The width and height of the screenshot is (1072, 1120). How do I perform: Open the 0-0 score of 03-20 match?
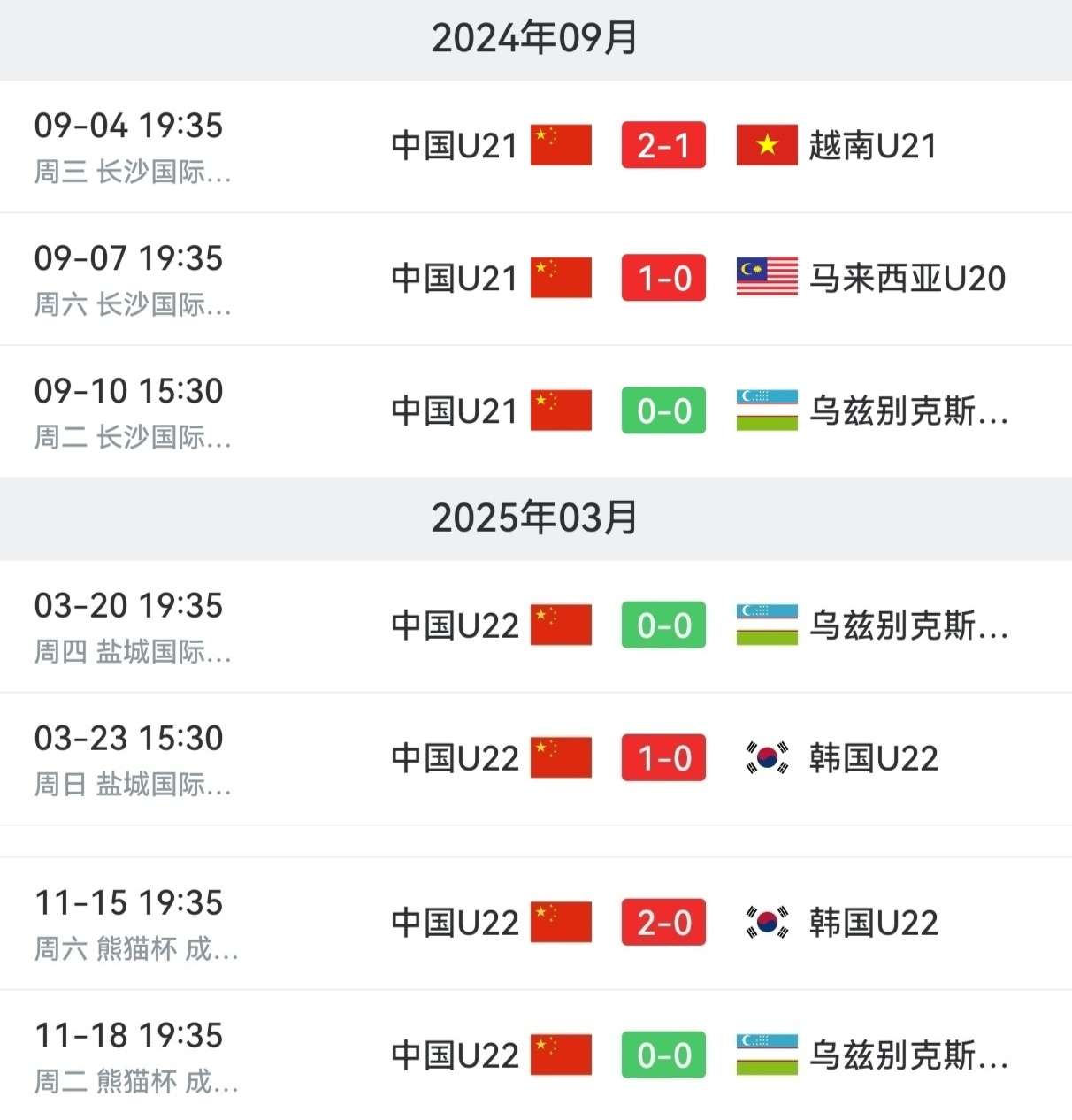[x=663, y=625]
